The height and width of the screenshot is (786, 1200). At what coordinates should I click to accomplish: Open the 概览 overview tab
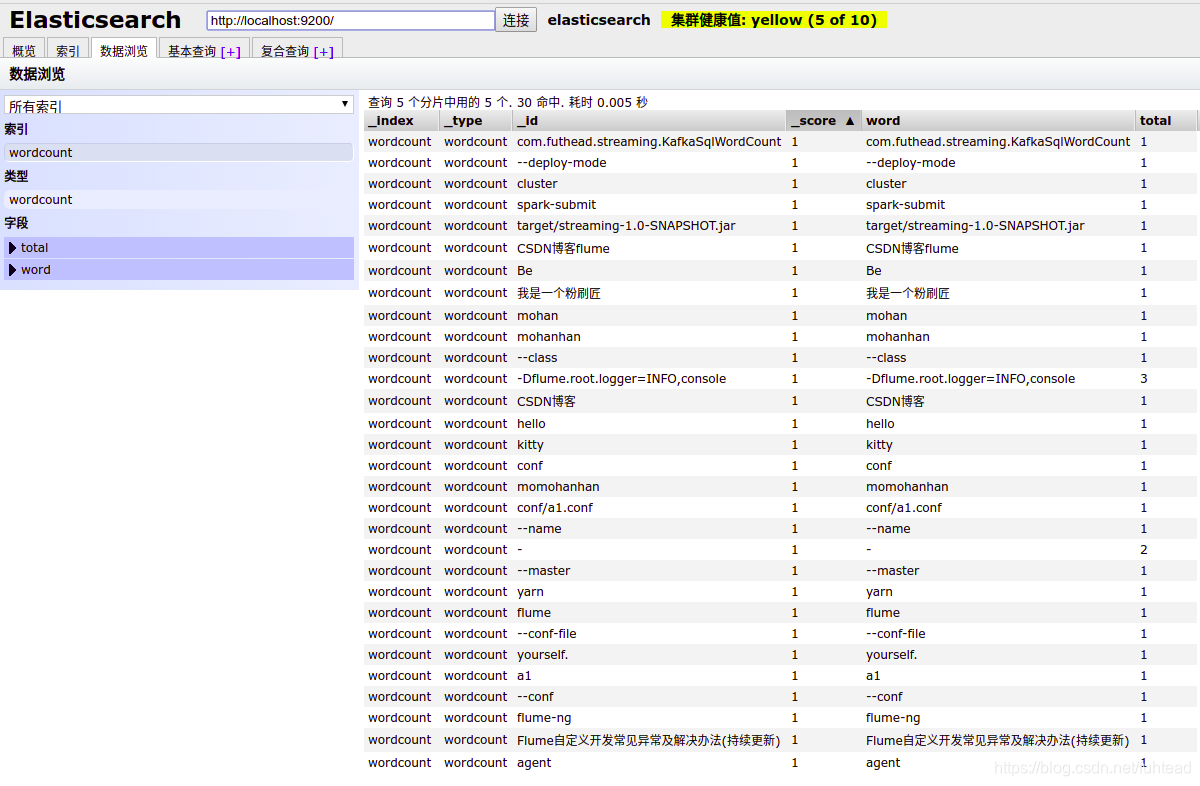coord(24,51)
